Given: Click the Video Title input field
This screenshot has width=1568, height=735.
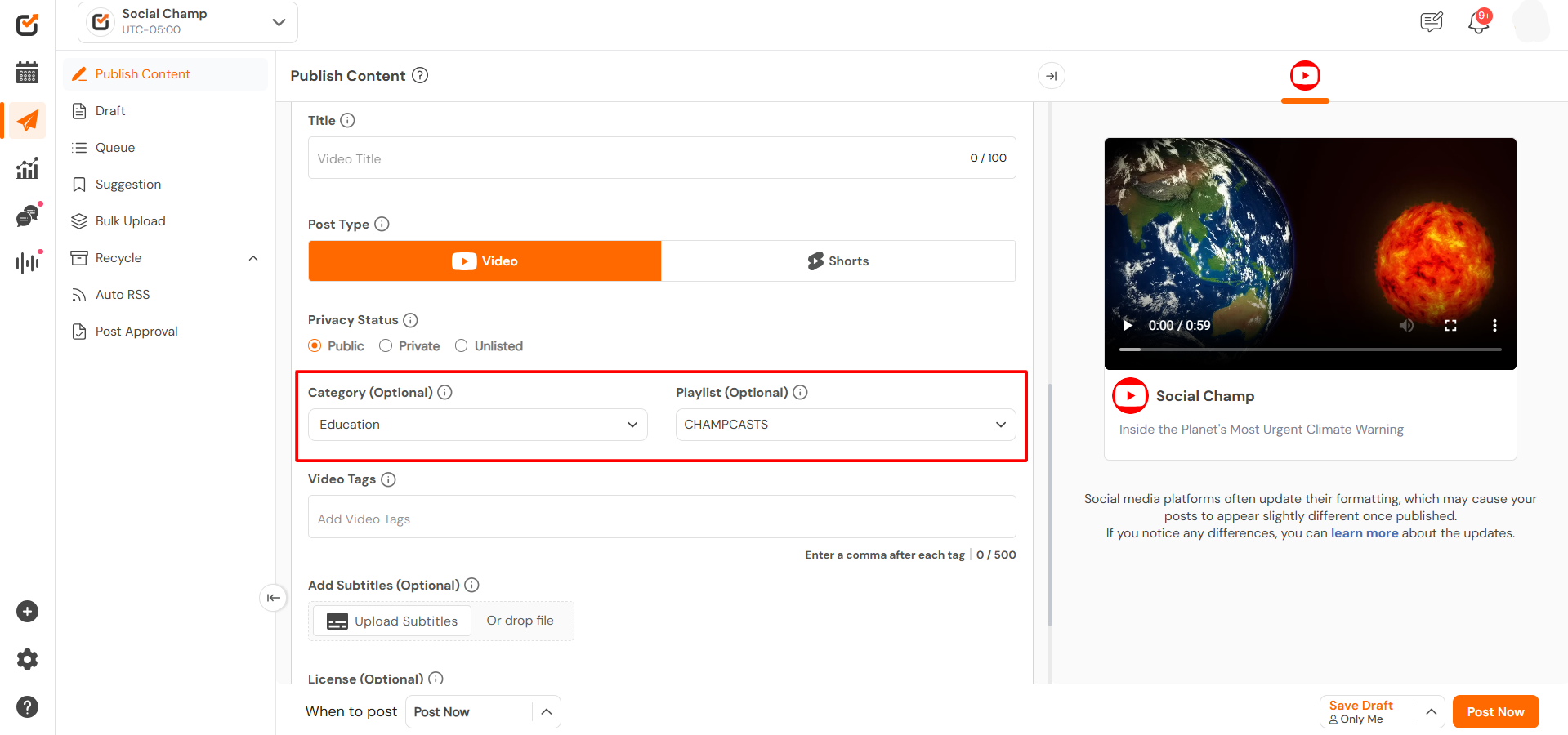Looking at the screenshot, I should pyautogui.click(x=637, y=158).
